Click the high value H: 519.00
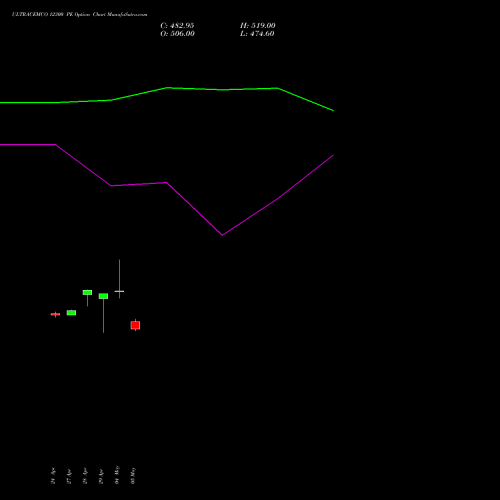This screenshot has width=500, height=500. coord(258,26)
